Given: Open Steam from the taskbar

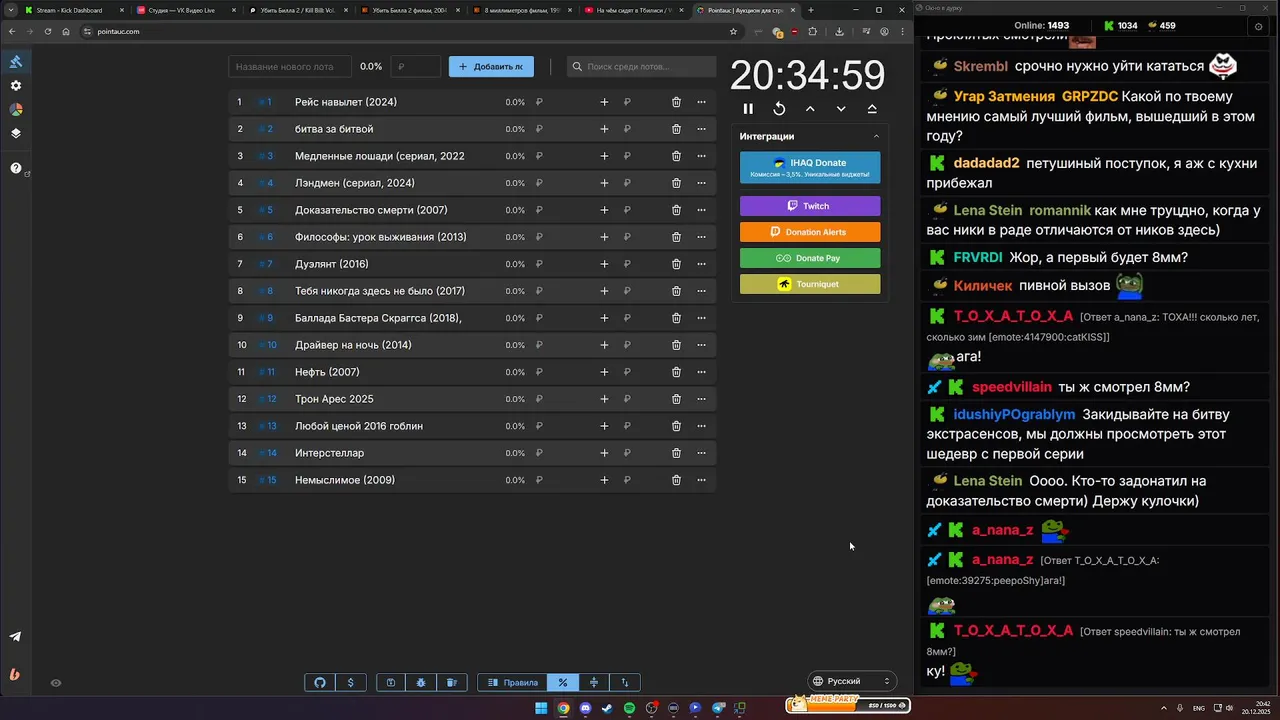Looking at the screenshot, I should tap(607, 708).
